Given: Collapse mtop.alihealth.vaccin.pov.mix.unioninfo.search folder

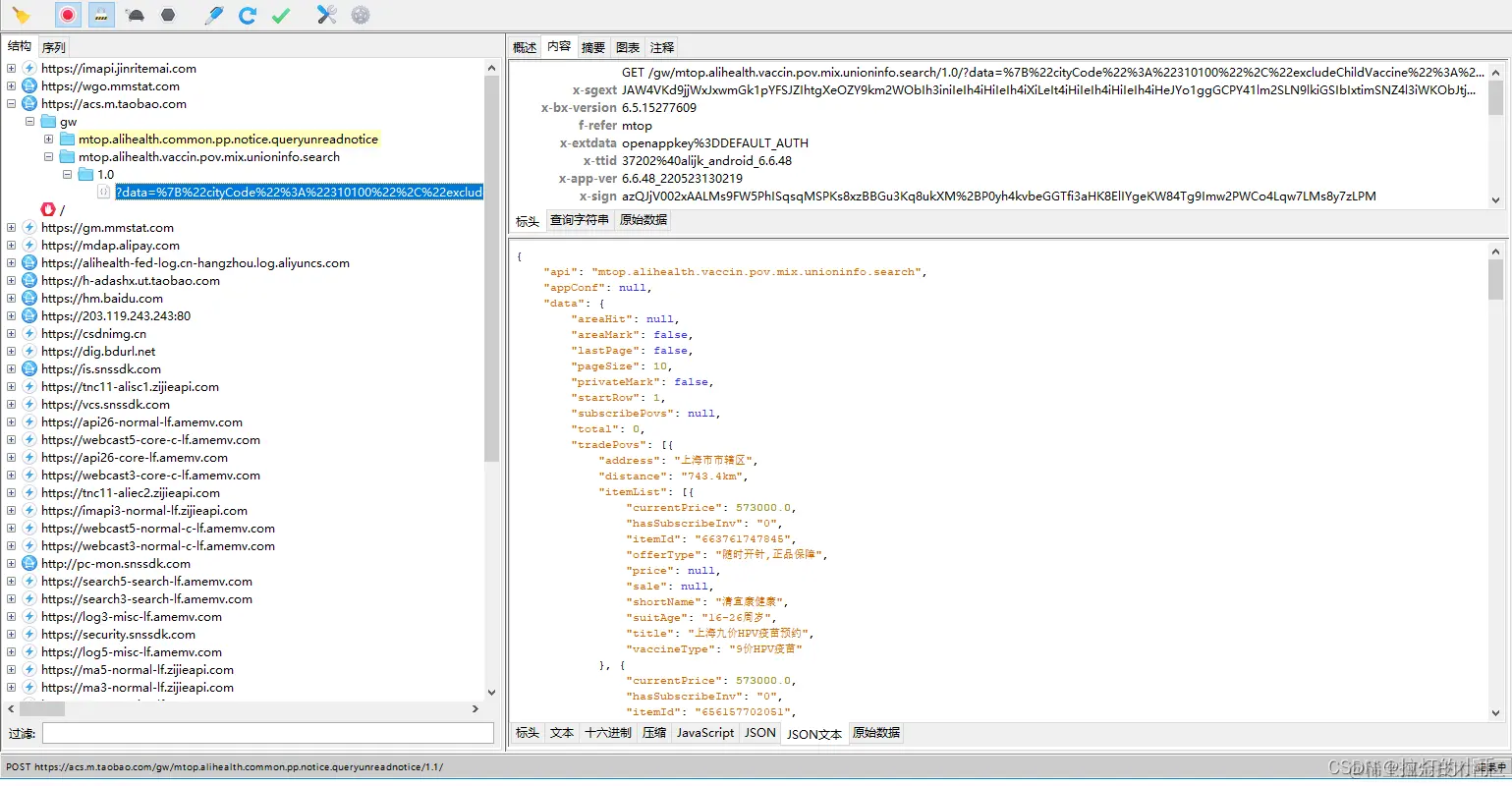Looking at the screenshot, I should point(48,157).
